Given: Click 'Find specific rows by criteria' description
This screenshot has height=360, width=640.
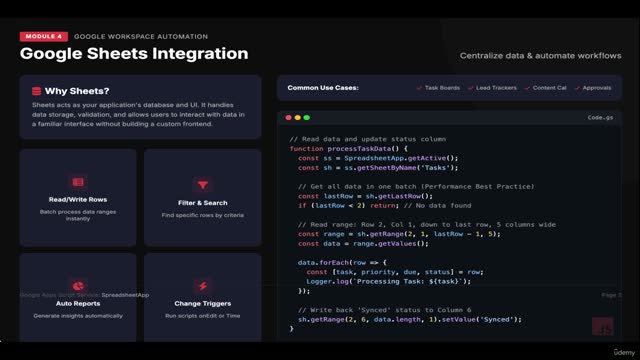Looking at the screenshot, I should 203,215.
